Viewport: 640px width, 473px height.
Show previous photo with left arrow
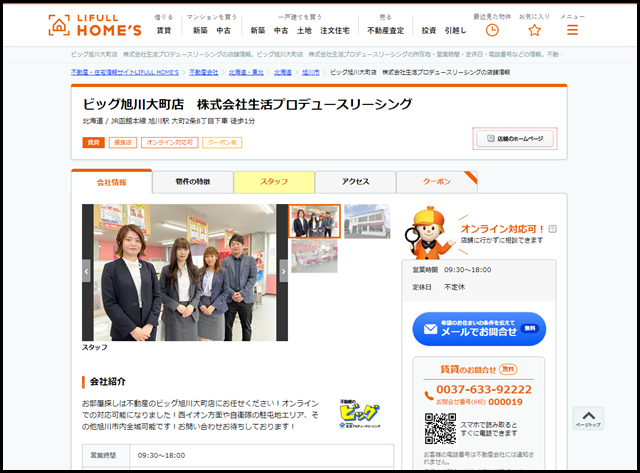[x=86, y=271]
